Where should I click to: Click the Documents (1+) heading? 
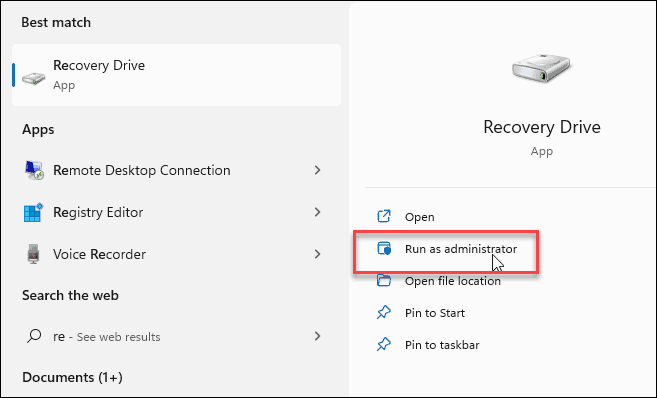click(72, 377)
